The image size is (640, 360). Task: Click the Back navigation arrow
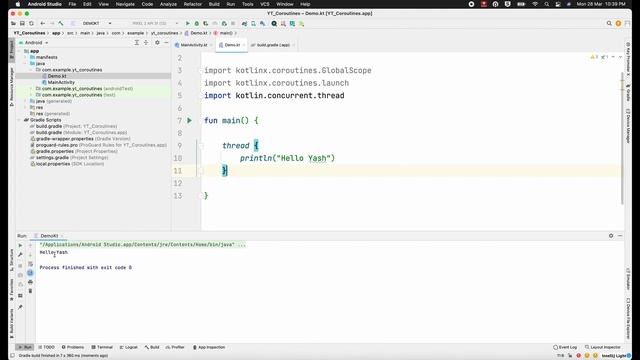pos(43,24)
